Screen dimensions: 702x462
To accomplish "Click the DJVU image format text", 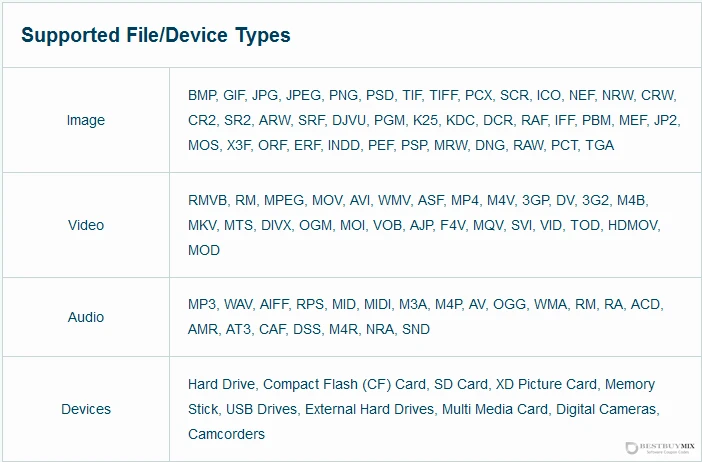I will 349,120.
